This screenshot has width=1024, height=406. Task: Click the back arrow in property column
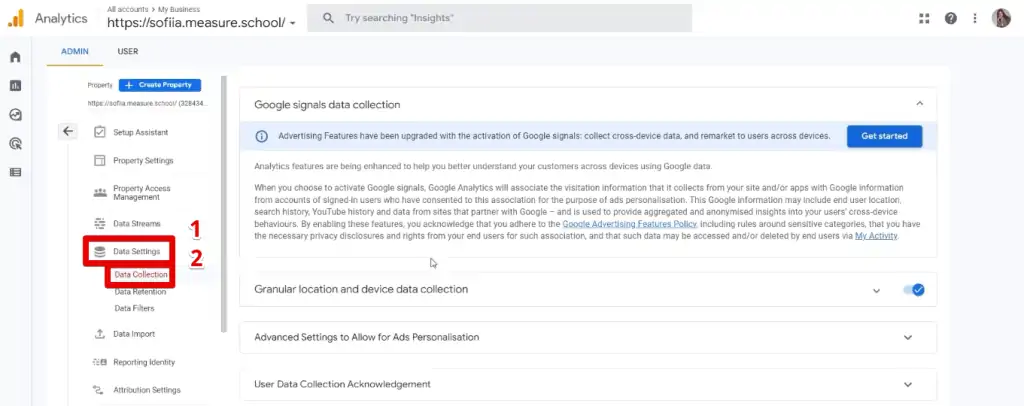68,131
